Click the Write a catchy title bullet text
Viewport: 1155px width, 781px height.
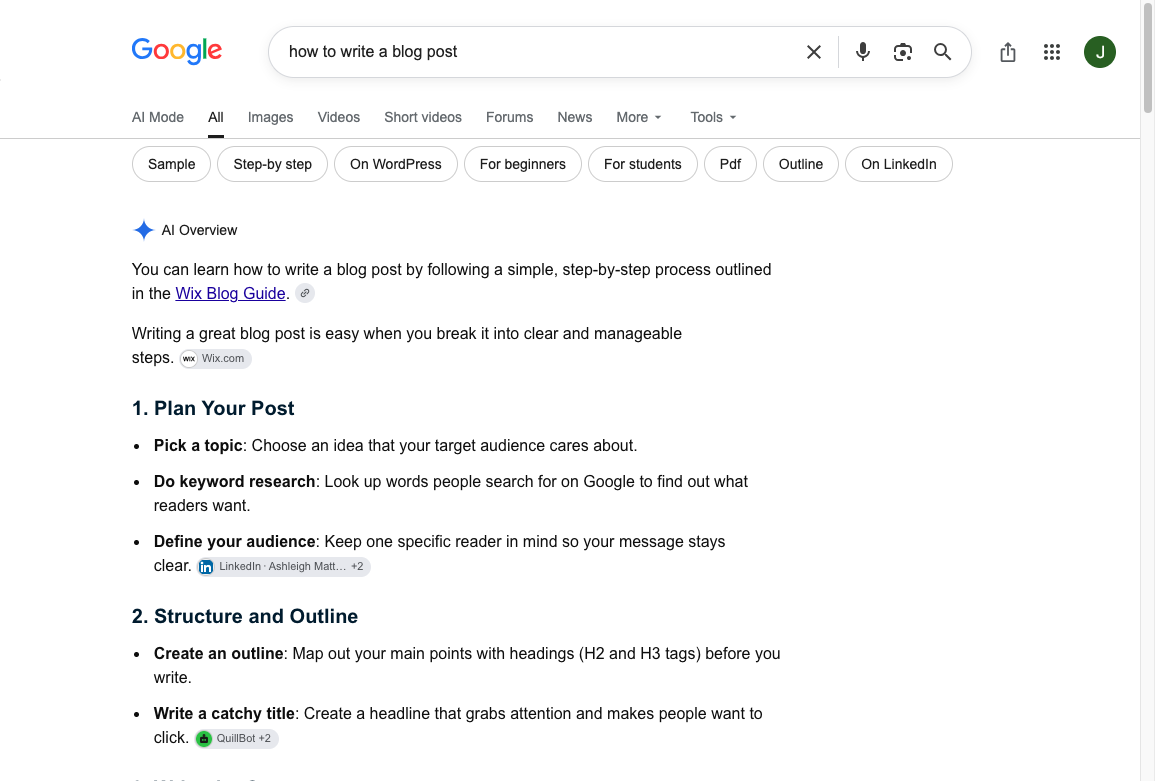(x=458, y=726)
